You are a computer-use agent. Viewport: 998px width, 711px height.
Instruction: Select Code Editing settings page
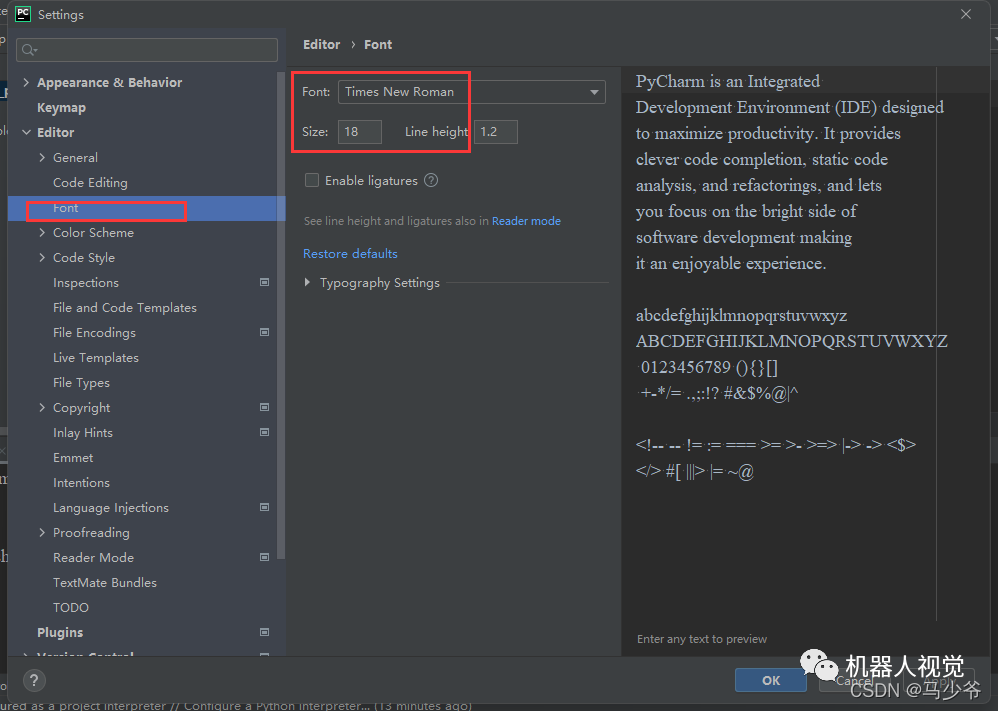(x=90, y=183)
